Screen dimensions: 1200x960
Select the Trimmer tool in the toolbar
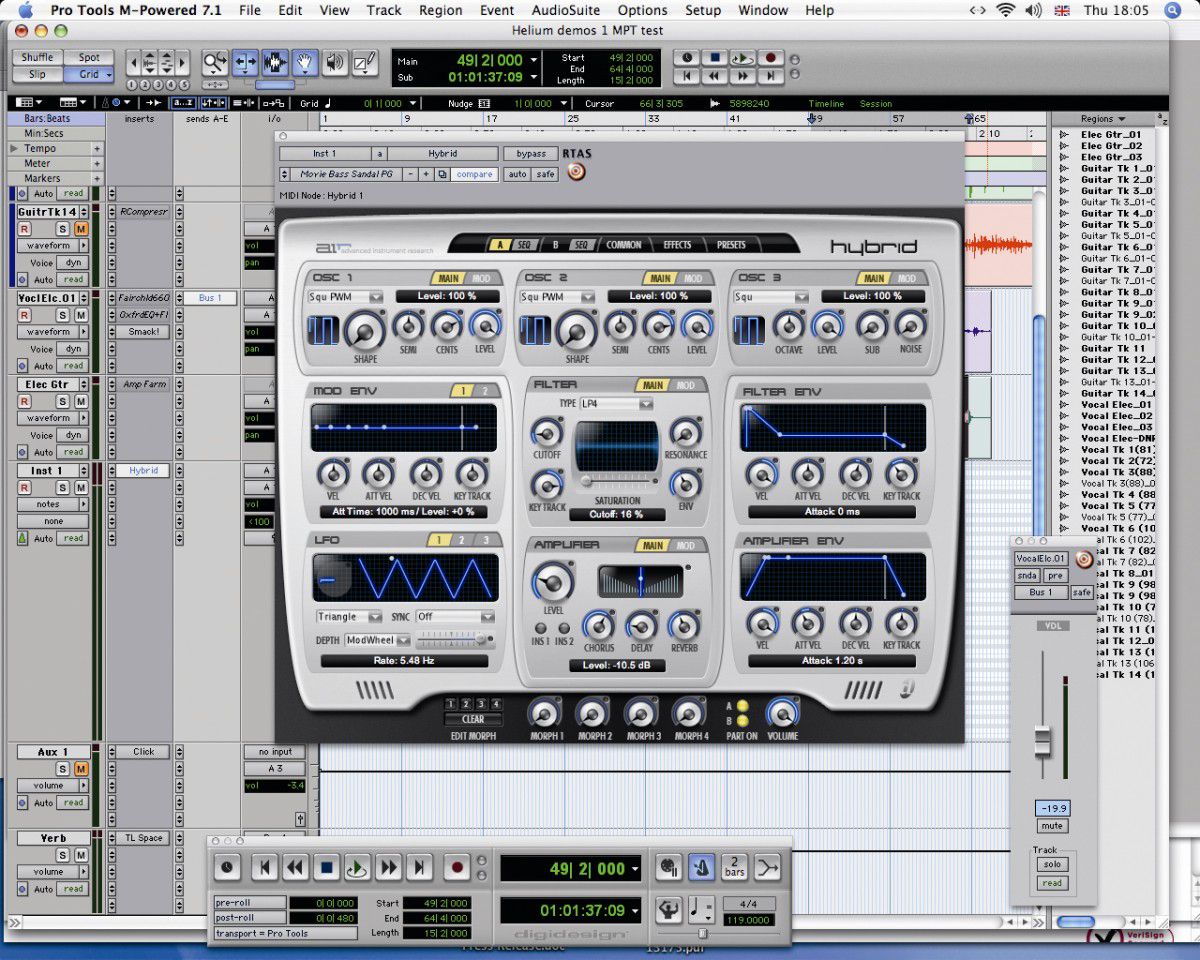[245, 64]
